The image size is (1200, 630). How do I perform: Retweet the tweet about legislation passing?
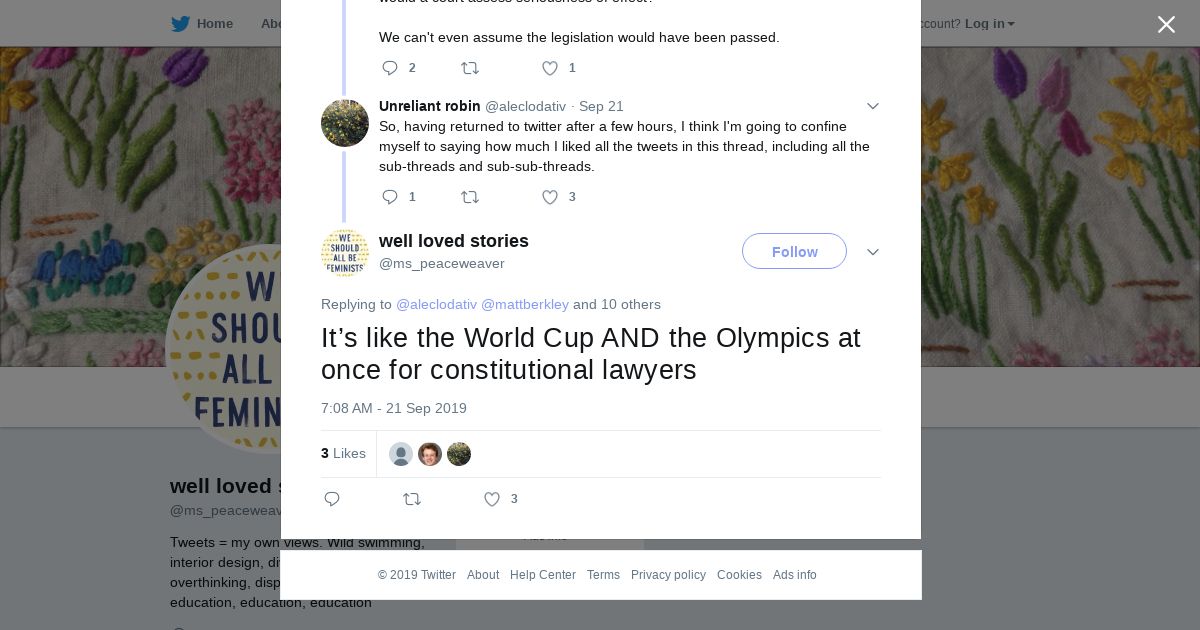pyautogui.click(x=470, y=68)
